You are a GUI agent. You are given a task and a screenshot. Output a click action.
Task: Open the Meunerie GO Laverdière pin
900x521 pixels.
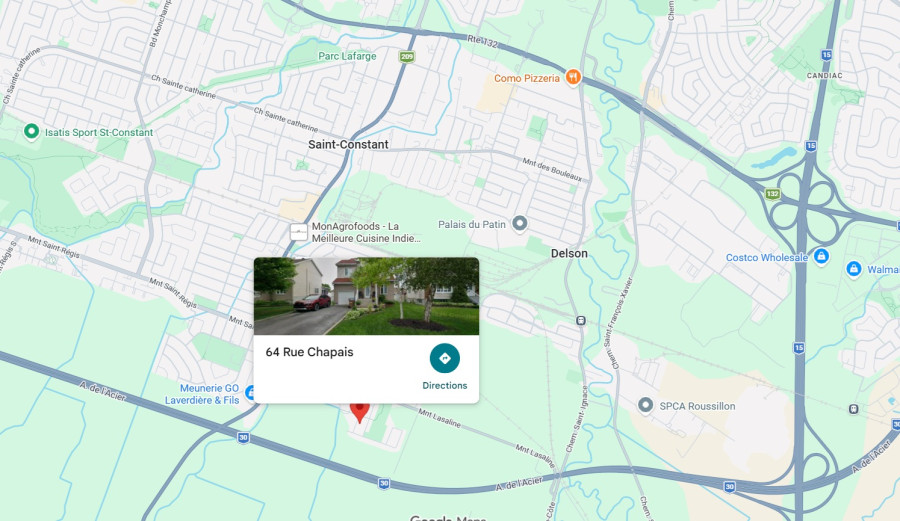(x=250, y=392)
